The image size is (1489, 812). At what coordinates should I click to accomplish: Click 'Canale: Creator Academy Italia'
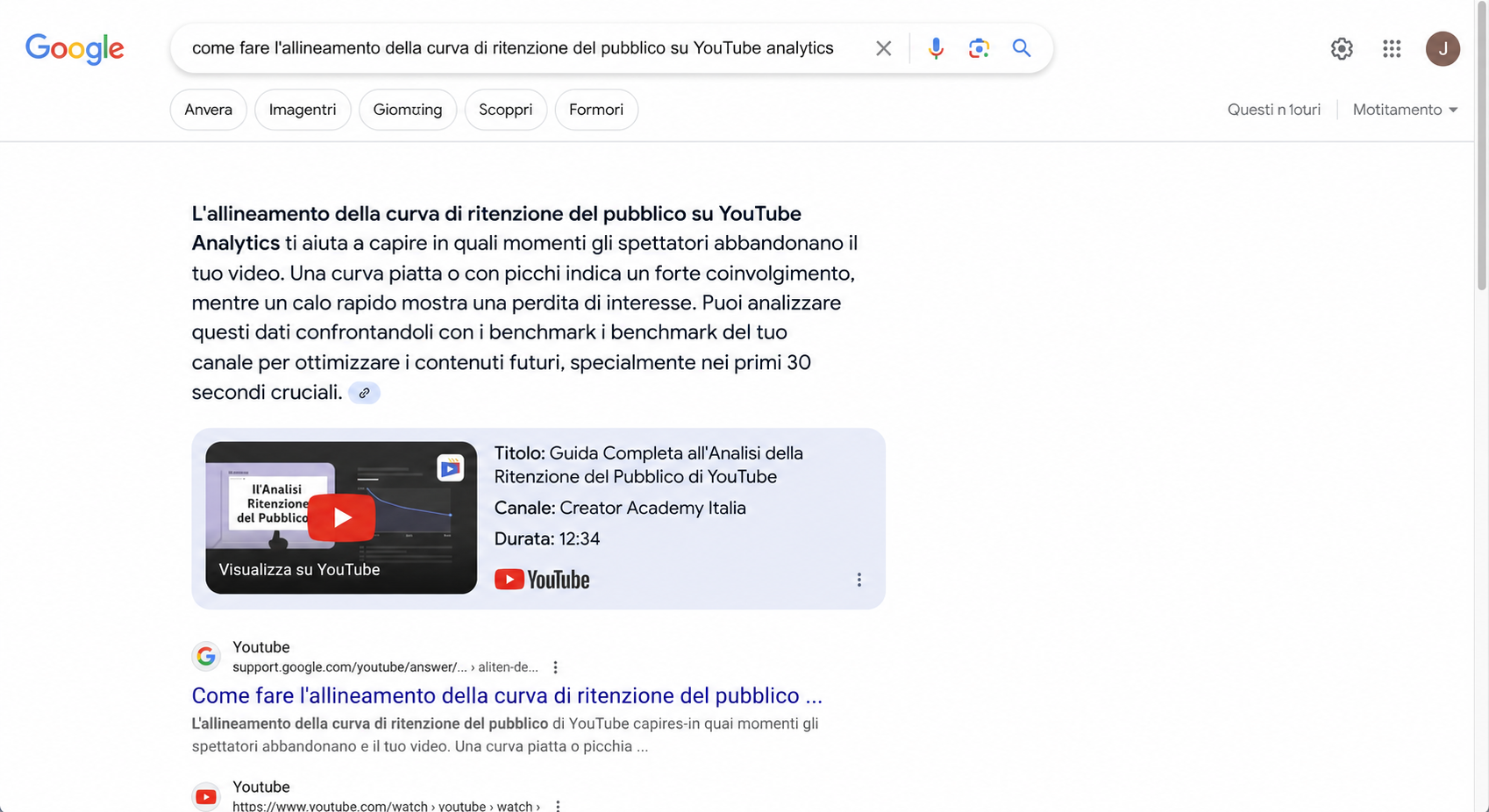click(620, 508)
